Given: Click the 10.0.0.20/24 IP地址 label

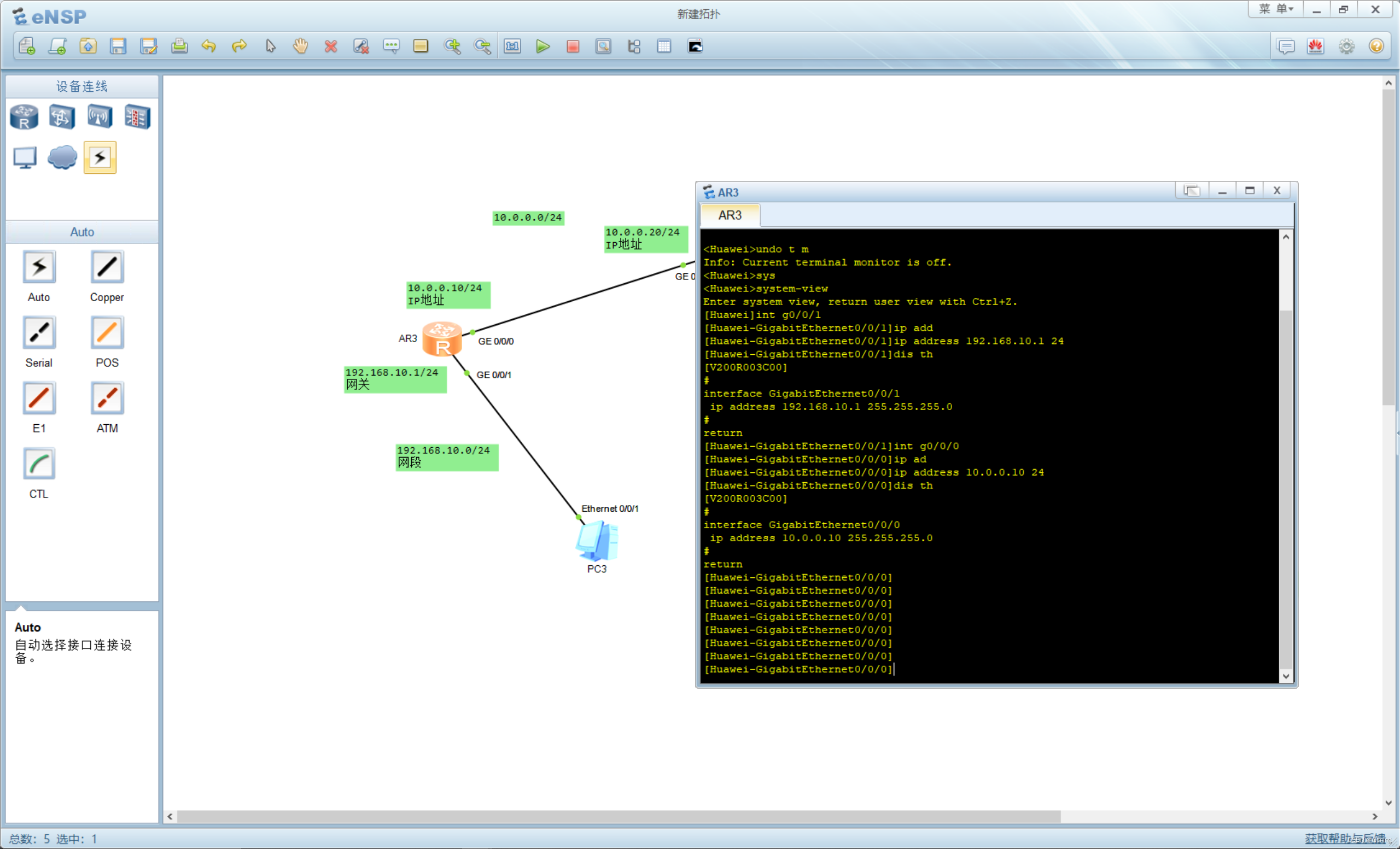Looking at the screenshot, I should coord(646,239).
